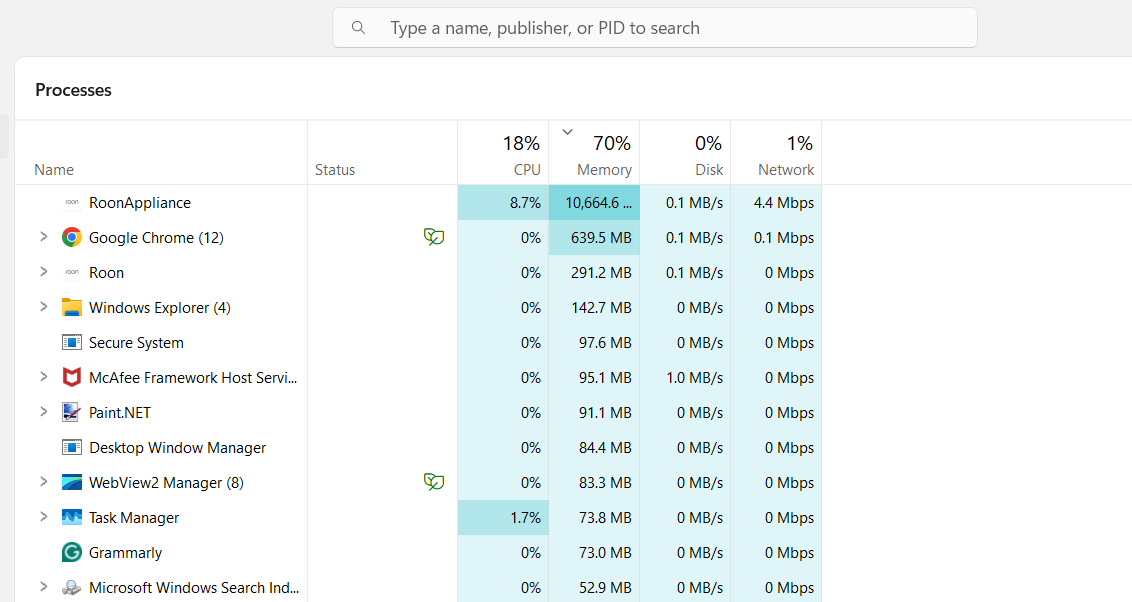The height and width of the screenshot is (602, 1132).
Task: Click the Google Chrome process icon
Action: [x=71, y=238]
